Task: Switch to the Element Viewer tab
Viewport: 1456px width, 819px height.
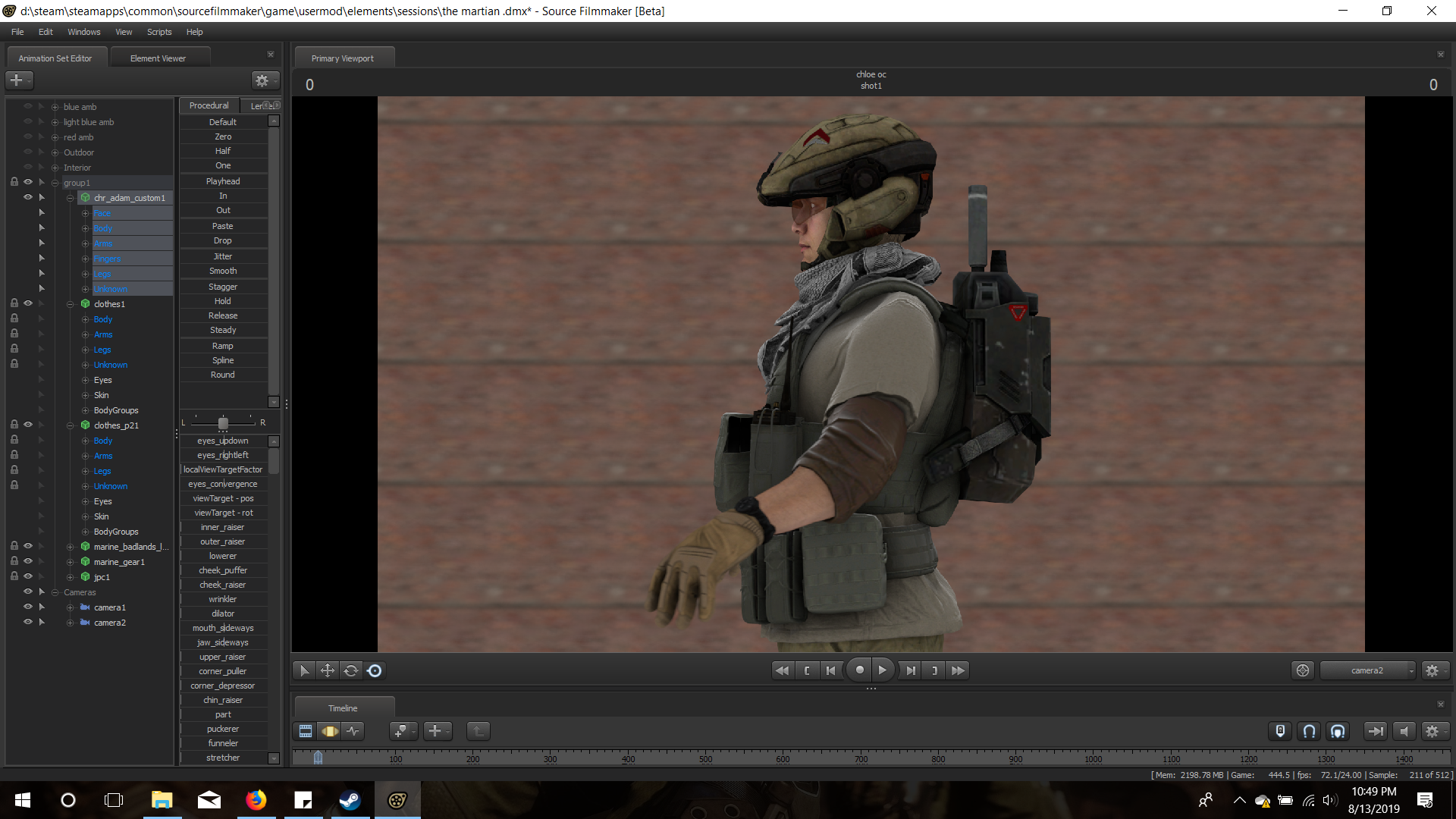Action: pyautogui.click(x=158, y=58)
